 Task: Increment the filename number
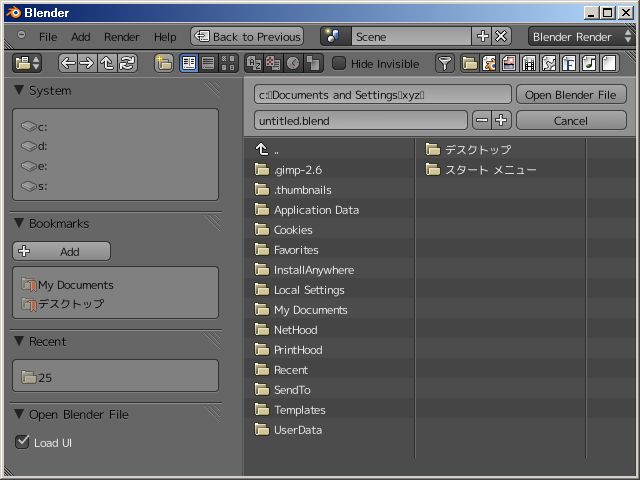[x=502, y=121]
